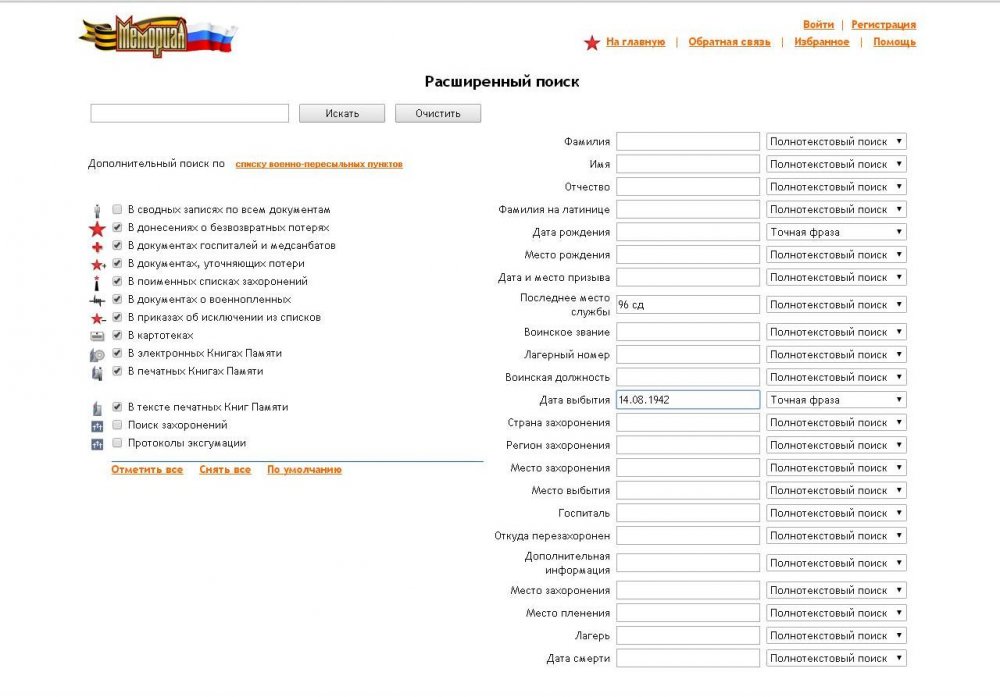This screenshot has width=1000, height=697.
Task: Open the search-type dropdown for Имя
Action: click(x=836, y=164)
